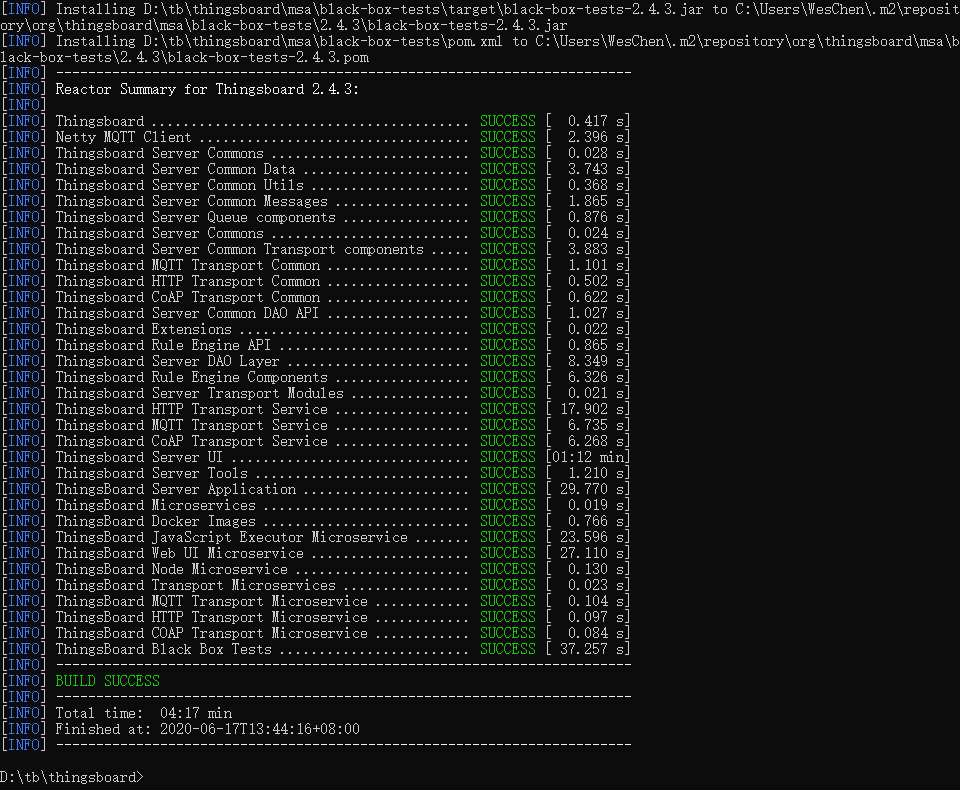Click 'ThingsBoard Docker Images' module name
960x790 pixels.
pos(156,521)
